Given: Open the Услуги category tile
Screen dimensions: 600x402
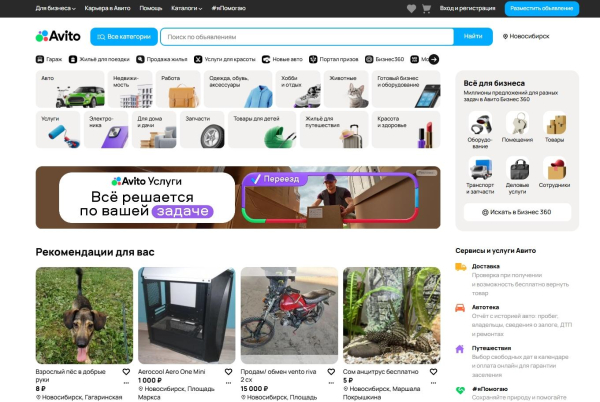Looking at the screenshot, I should coord(58,130).
